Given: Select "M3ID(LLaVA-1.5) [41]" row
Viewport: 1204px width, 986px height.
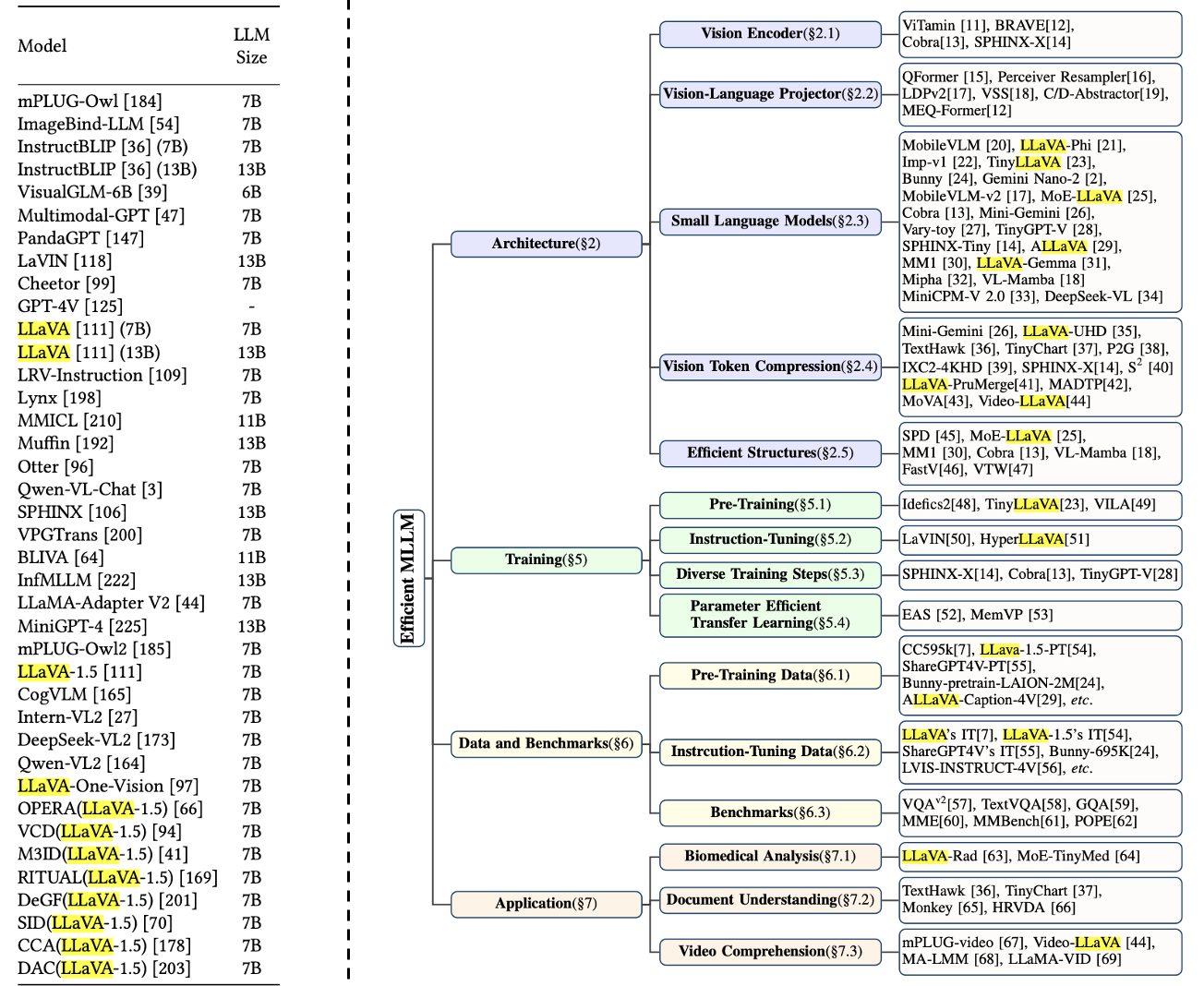Looking at the screenshot, I should (x=148, y=854).
